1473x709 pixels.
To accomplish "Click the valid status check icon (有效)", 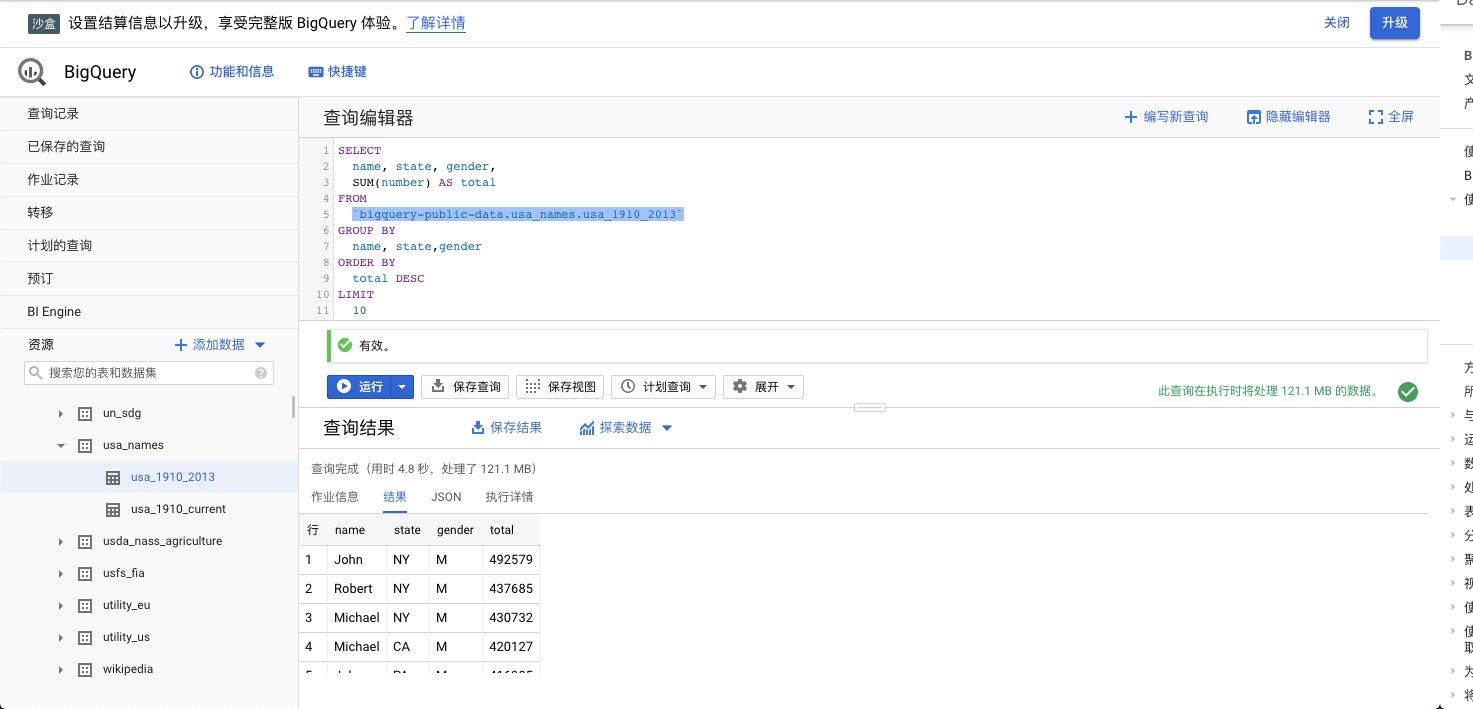I will click(x=345, y=345).
